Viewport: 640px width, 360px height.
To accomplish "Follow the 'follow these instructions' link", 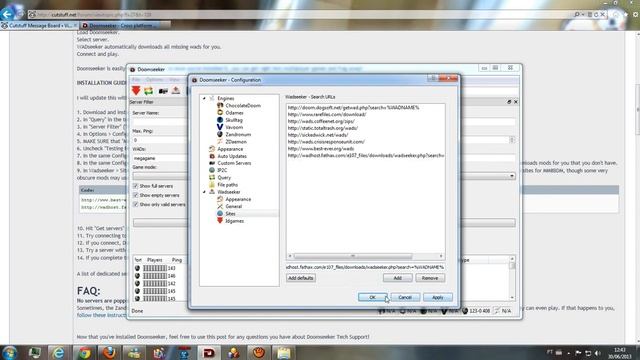I will click(x=102, y=316).
